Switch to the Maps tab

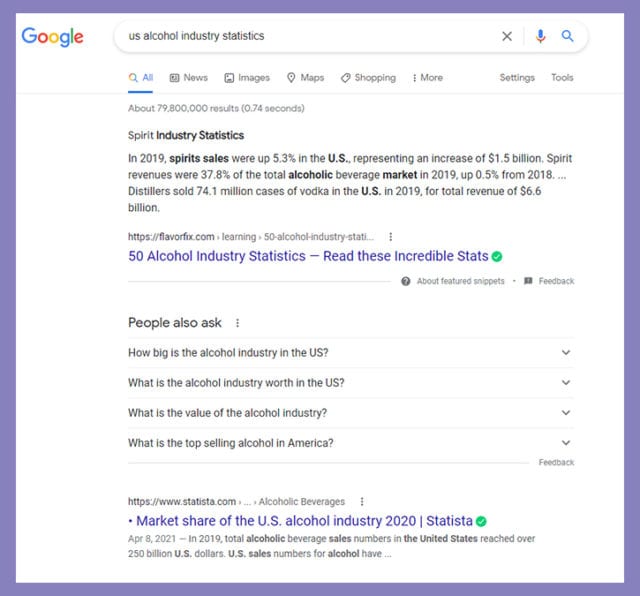tap(305, 78)
